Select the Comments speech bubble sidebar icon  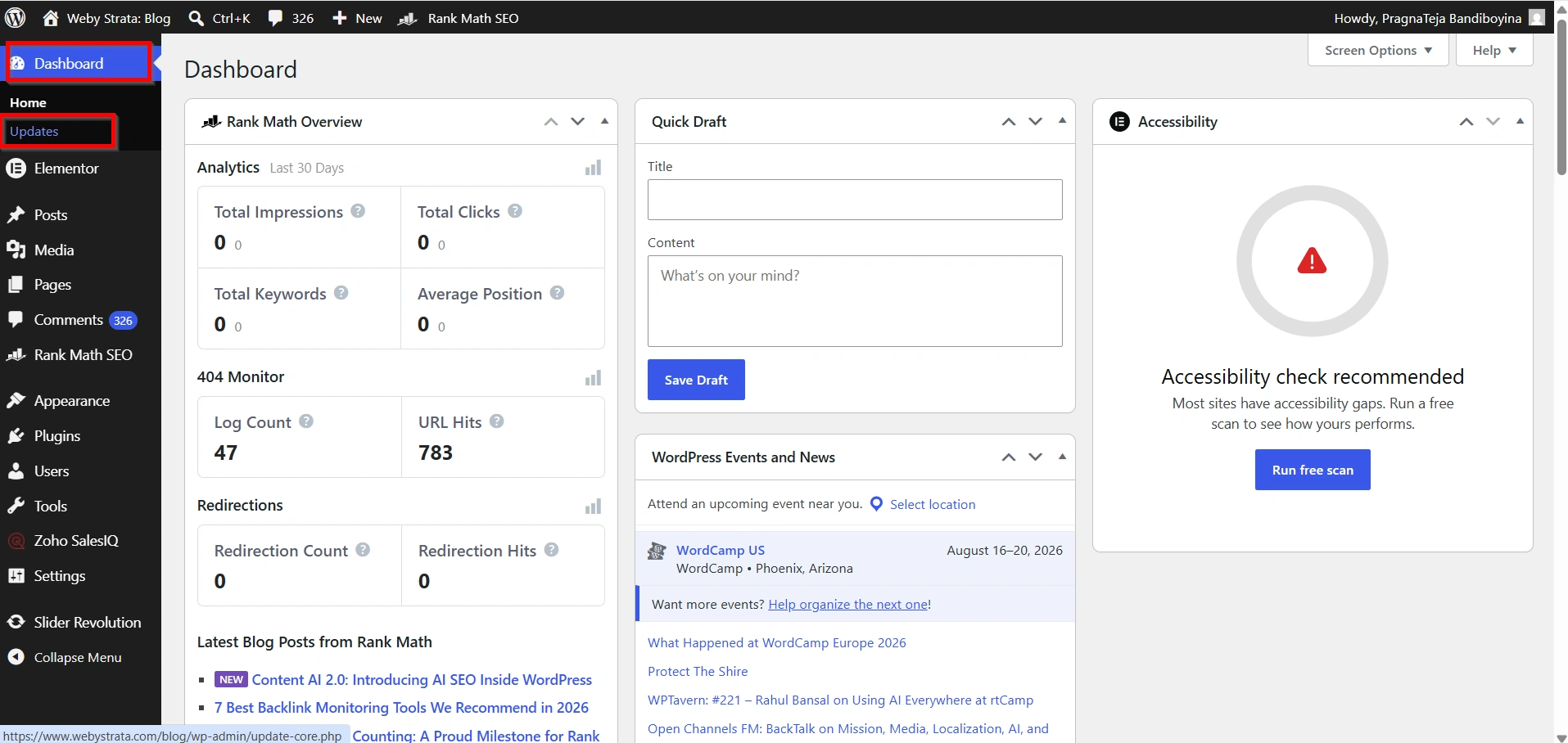click(x=16, y=320)
